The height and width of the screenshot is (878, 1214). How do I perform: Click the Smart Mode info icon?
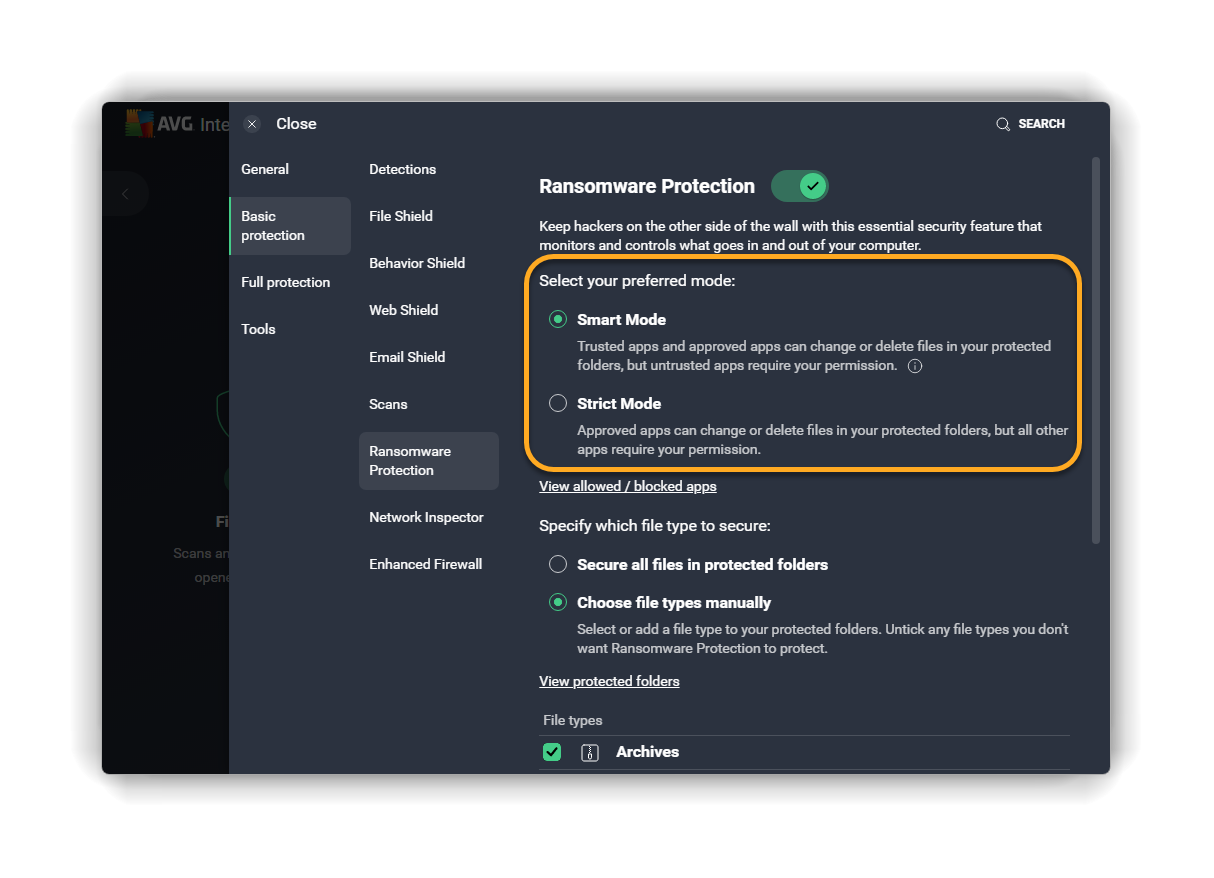pyautogui.click(x=914, y=366)
